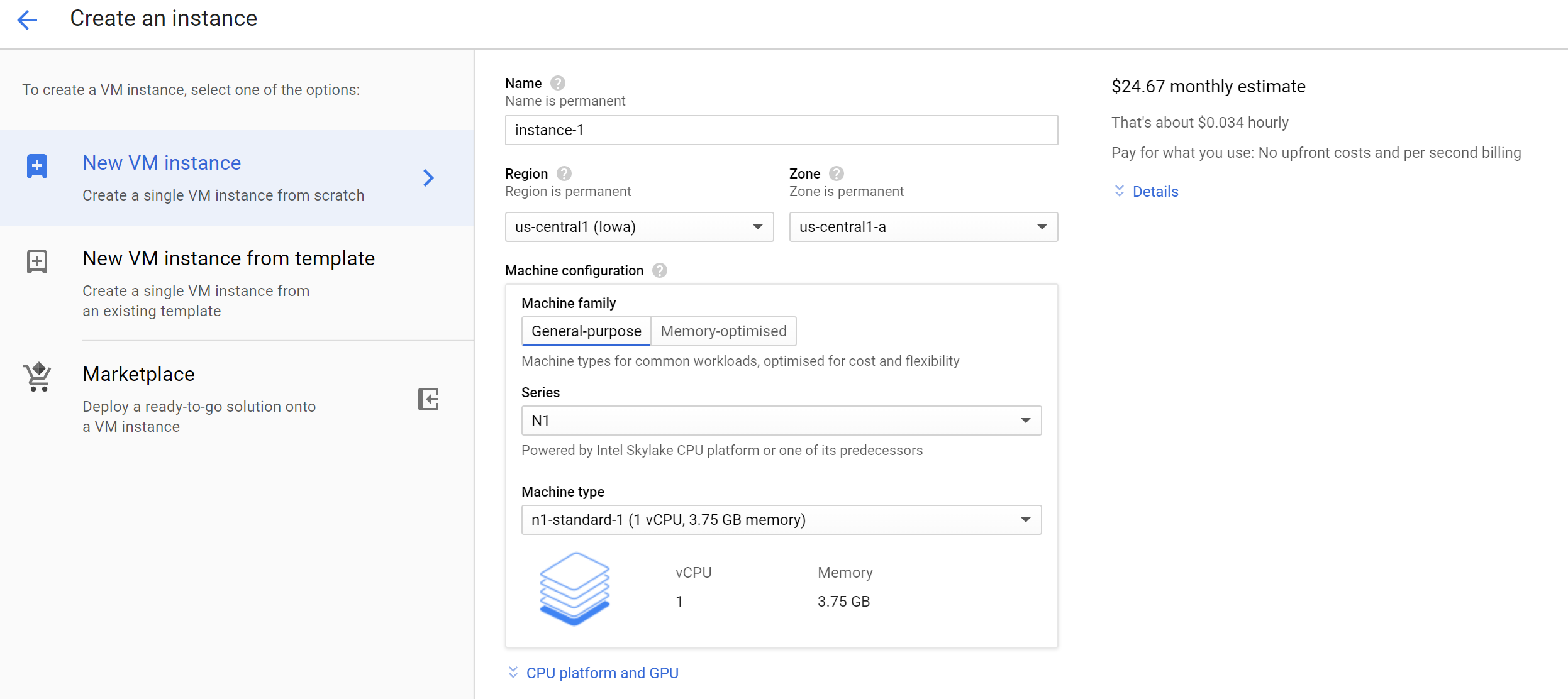
Task: Click the Series label
Action: click(540, 392)
